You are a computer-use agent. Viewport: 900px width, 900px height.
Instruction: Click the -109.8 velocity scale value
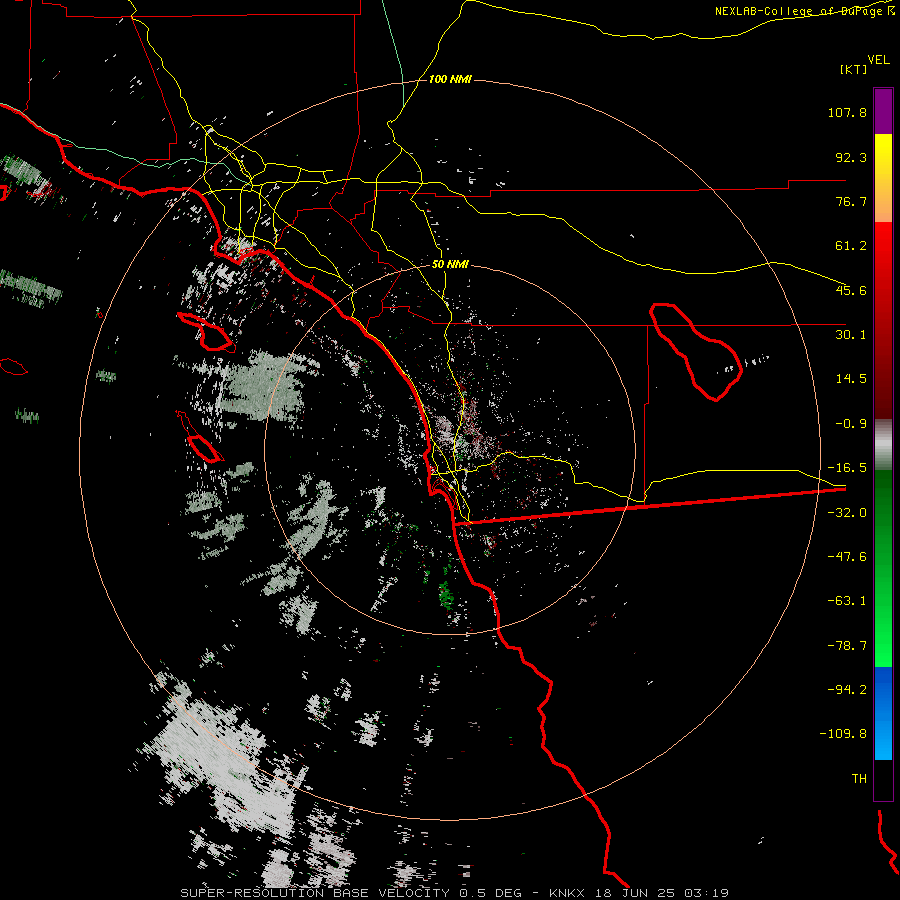click(844, 734)
